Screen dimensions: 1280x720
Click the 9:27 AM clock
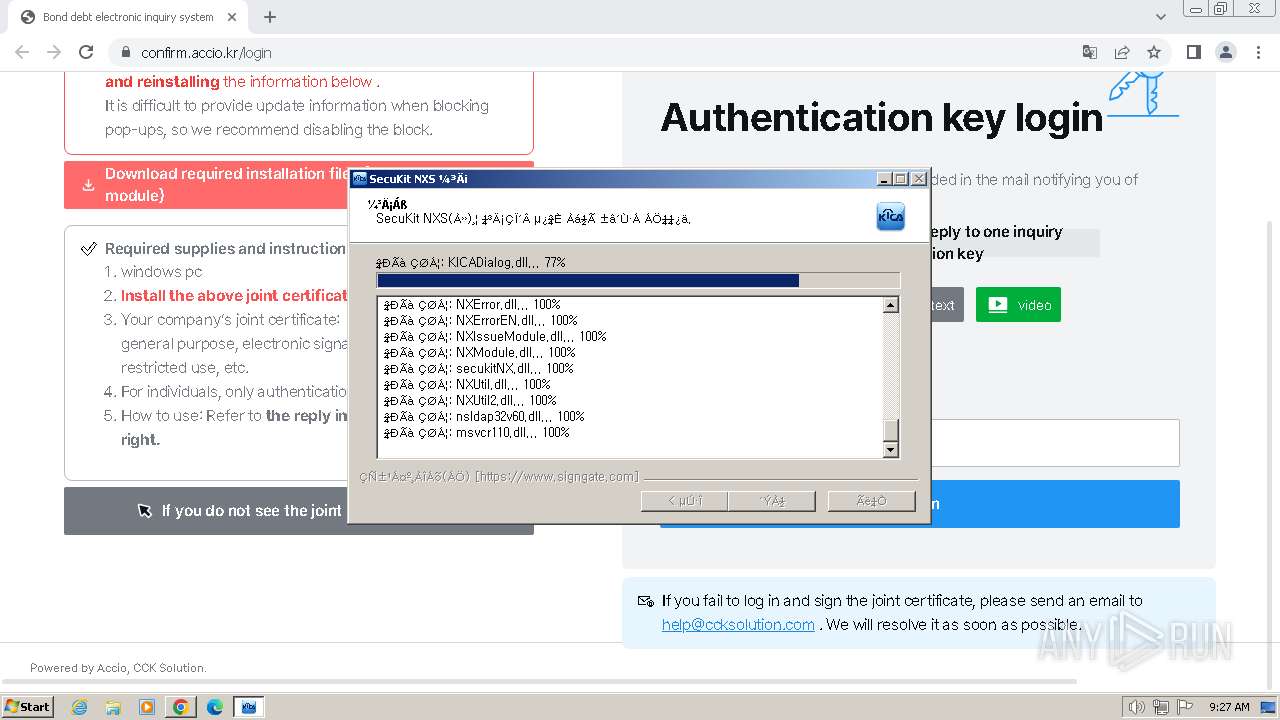pyautogui.click(x=1229, y=707)
